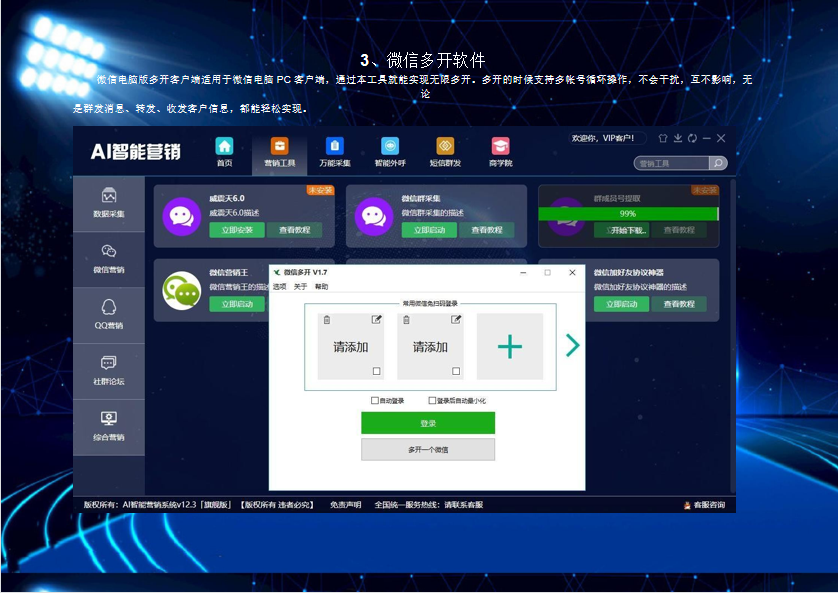Click the green plus add-account tile
The width and height of the screenshot is (838, 593).
510,346
